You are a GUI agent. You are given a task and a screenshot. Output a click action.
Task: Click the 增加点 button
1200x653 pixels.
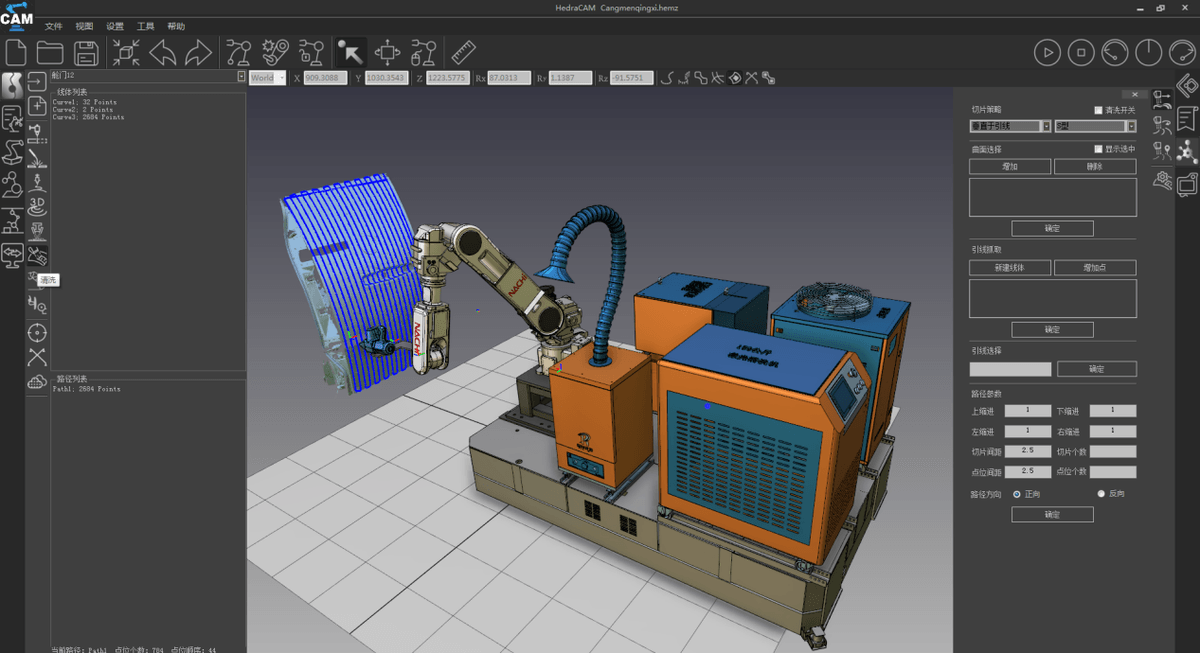click(x=1095, y=268)
